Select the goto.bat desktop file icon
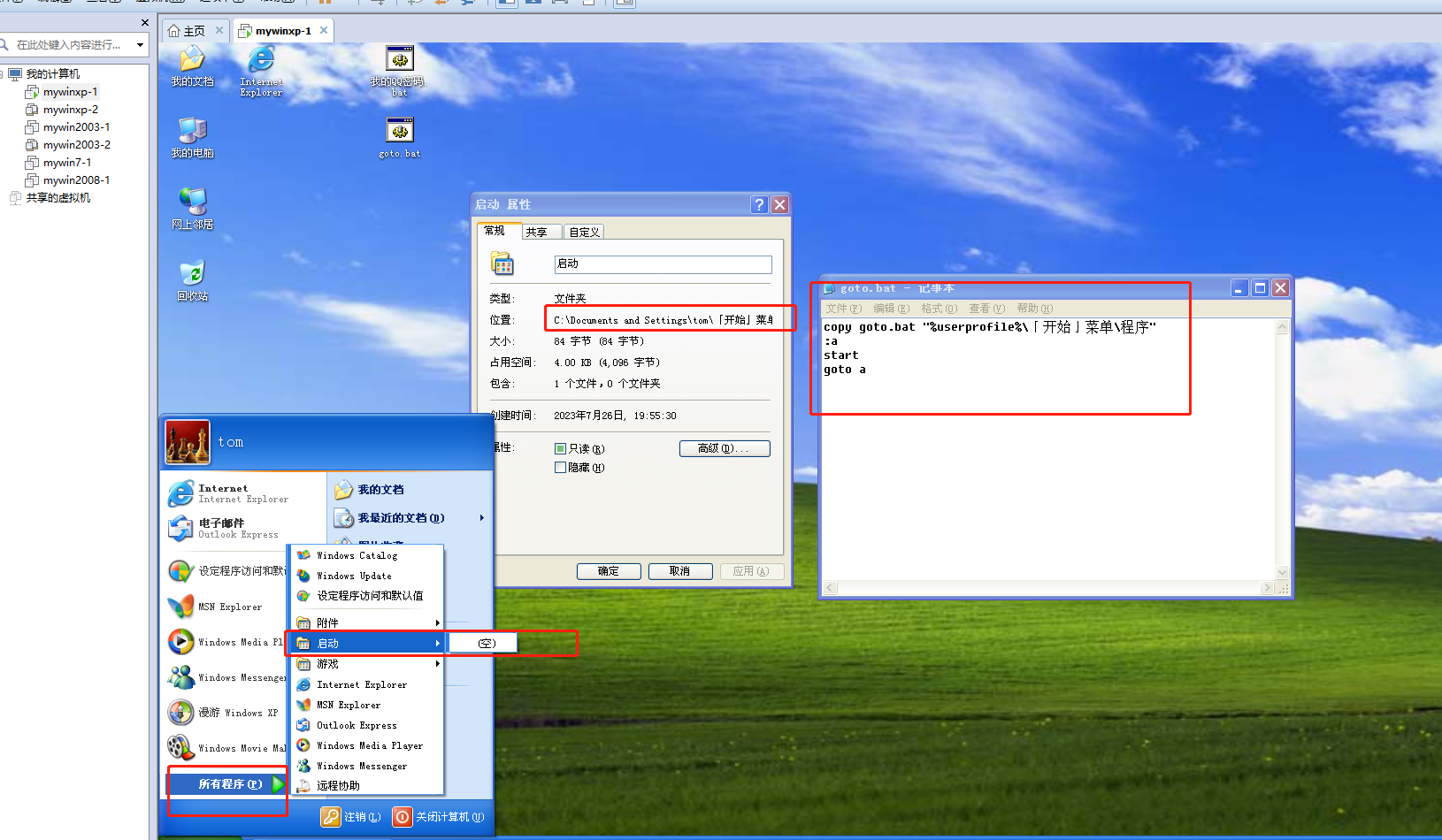1442x840 pixels. pyautogui.click(x=400, y=138)
